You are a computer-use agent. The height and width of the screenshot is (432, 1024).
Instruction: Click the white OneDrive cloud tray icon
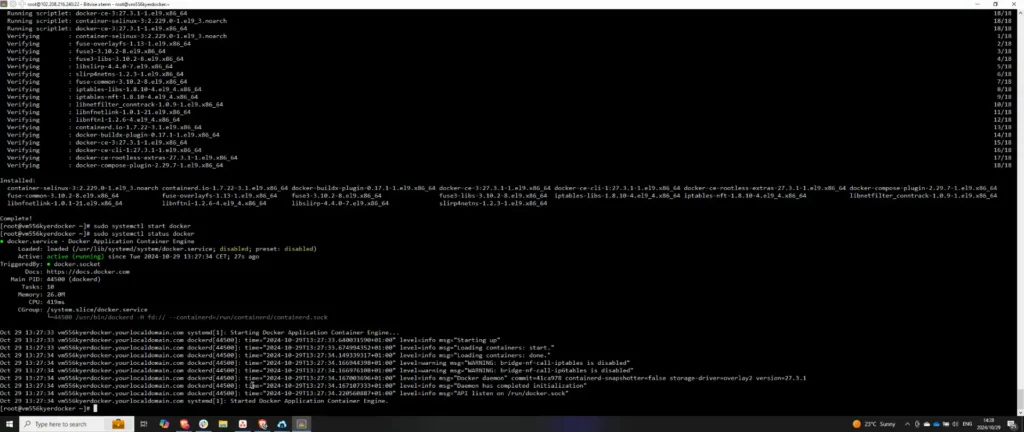[927, 424]
